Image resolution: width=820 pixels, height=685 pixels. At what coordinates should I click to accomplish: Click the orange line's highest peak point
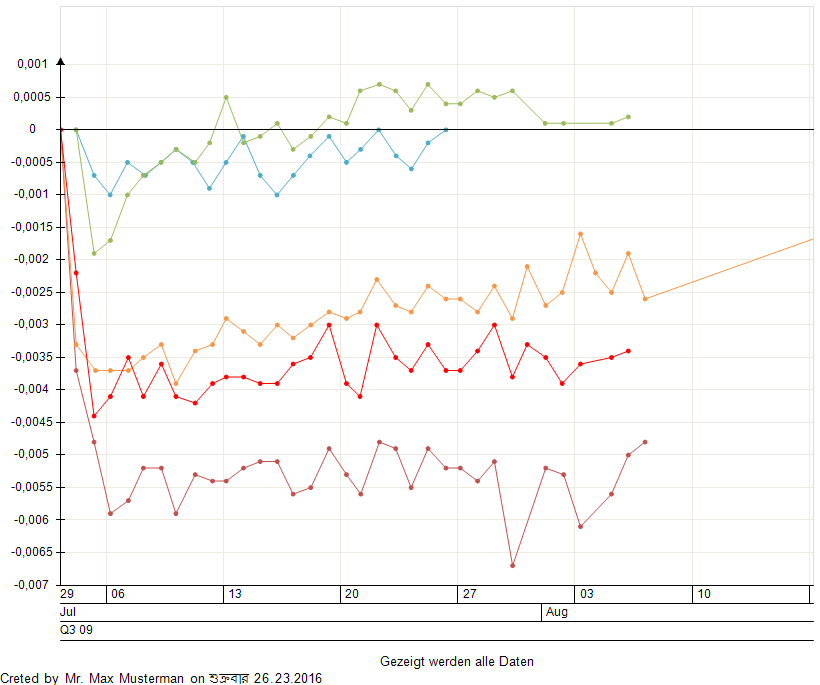click(x=580, y=234)
